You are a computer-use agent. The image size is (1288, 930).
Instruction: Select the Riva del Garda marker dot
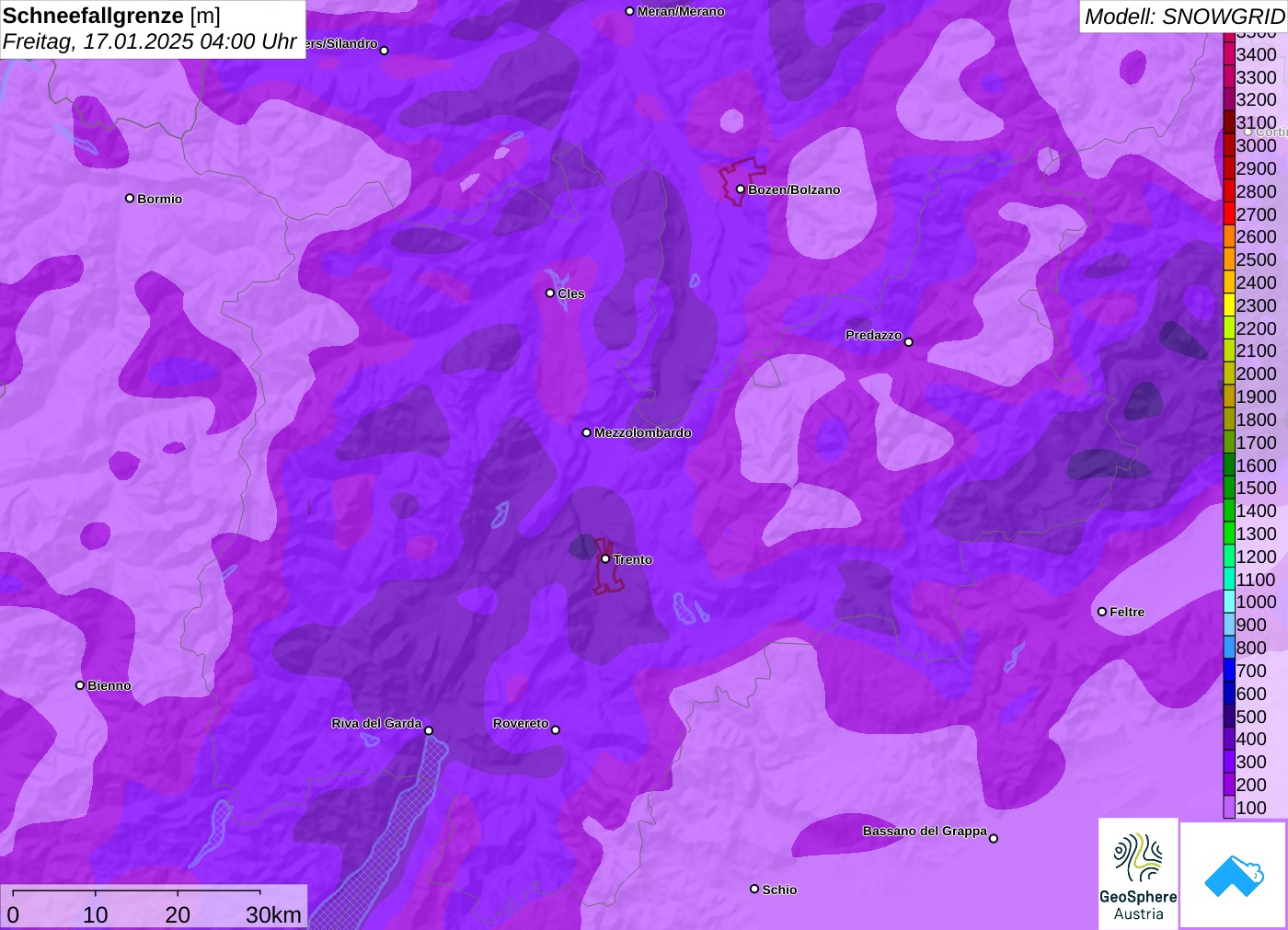pyautogui.click(x=429, y=730)
